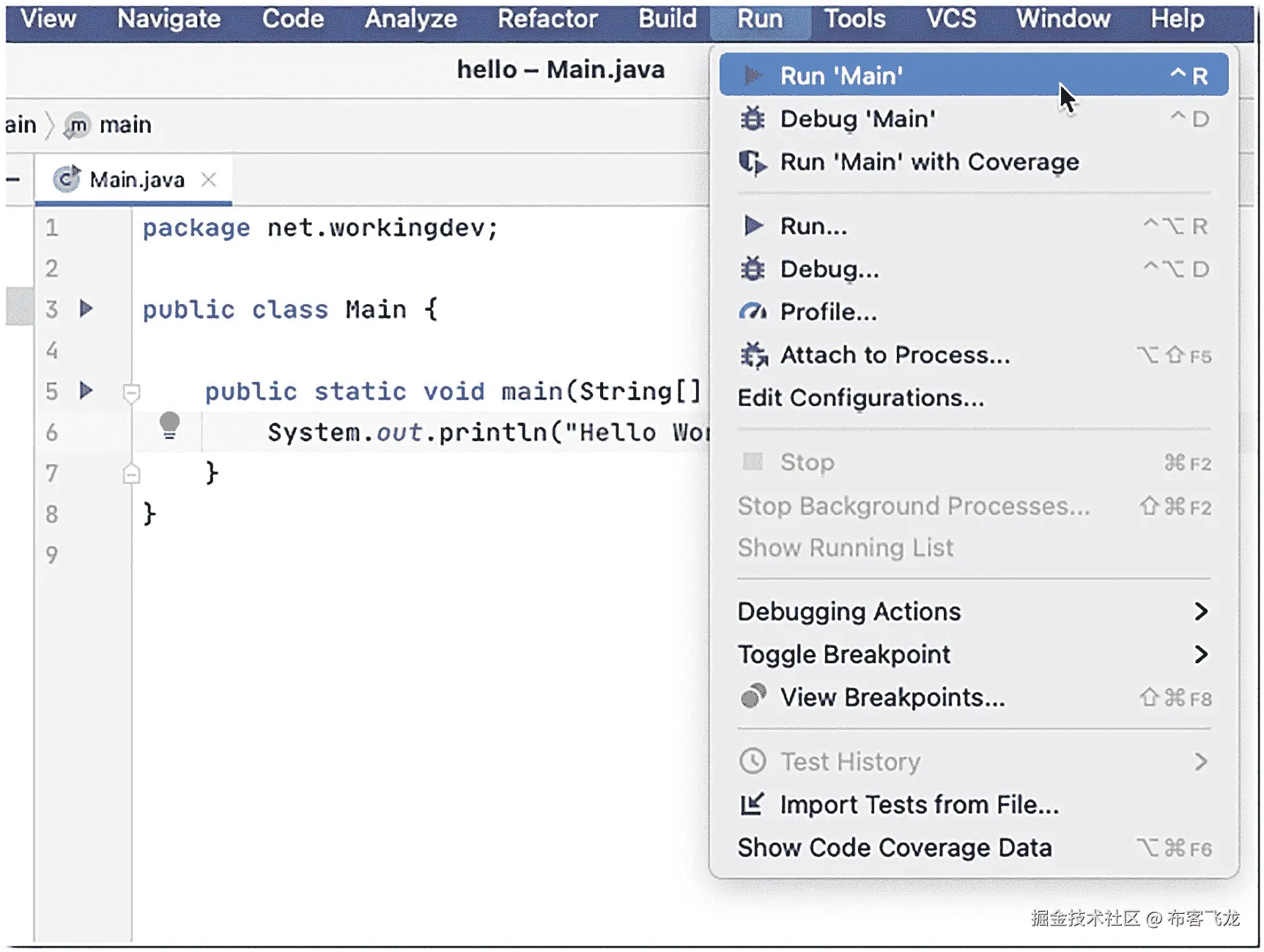Collapse the main method fold marker on line 5
Screen dimensions: 1264x952
[x=131, y=393]
